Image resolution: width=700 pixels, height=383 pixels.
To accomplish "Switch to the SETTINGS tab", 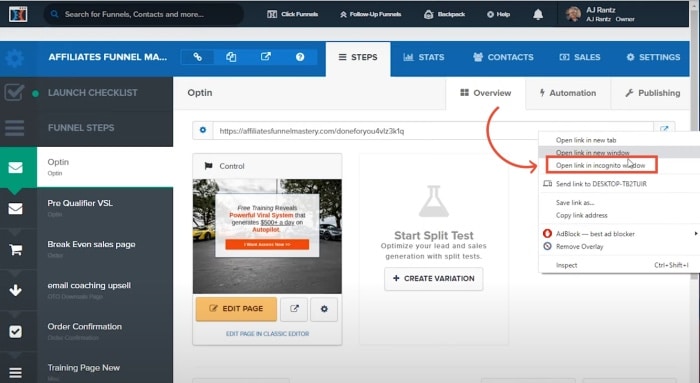I will [x=653, y=58].
